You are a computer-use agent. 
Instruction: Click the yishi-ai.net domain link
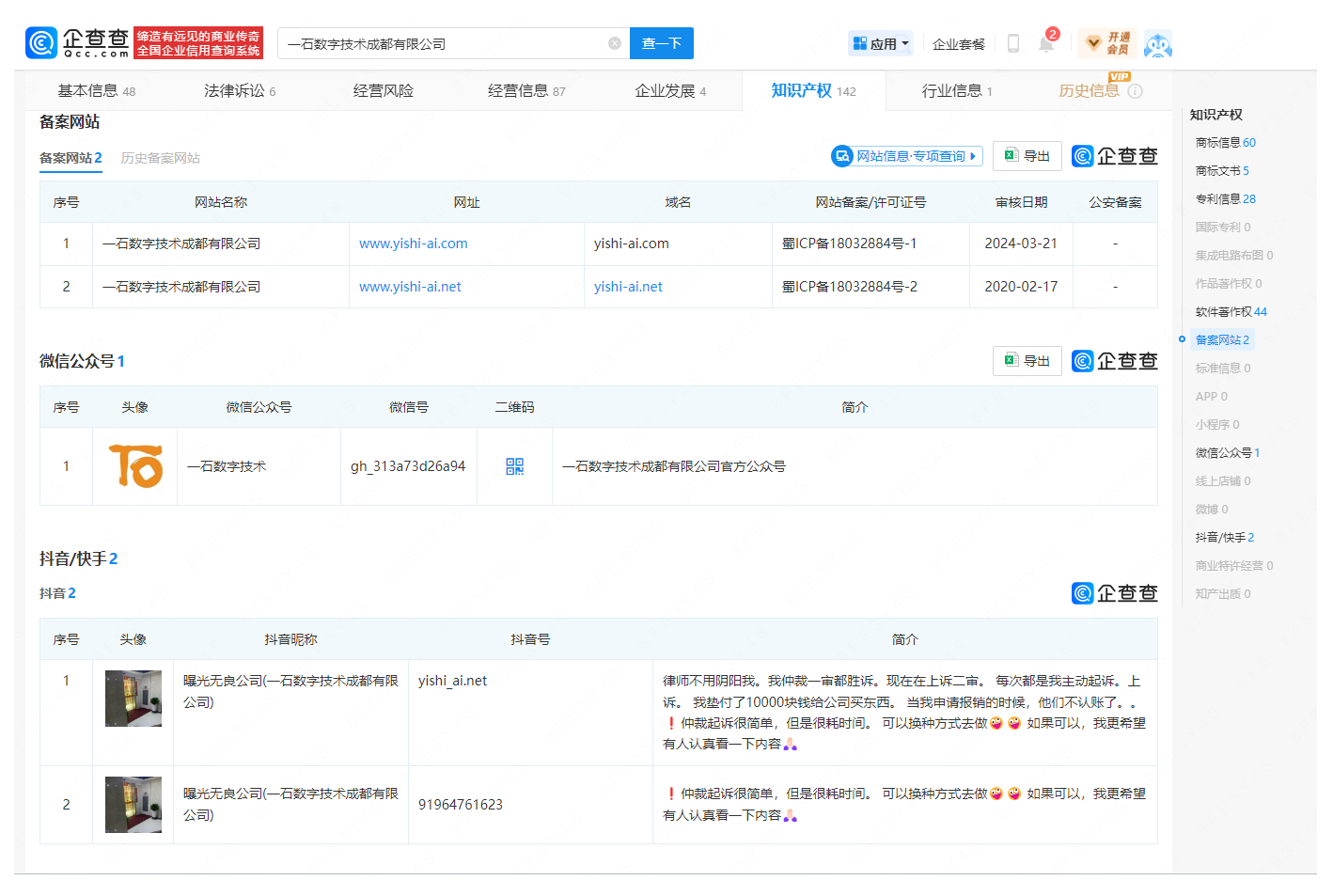628,287
